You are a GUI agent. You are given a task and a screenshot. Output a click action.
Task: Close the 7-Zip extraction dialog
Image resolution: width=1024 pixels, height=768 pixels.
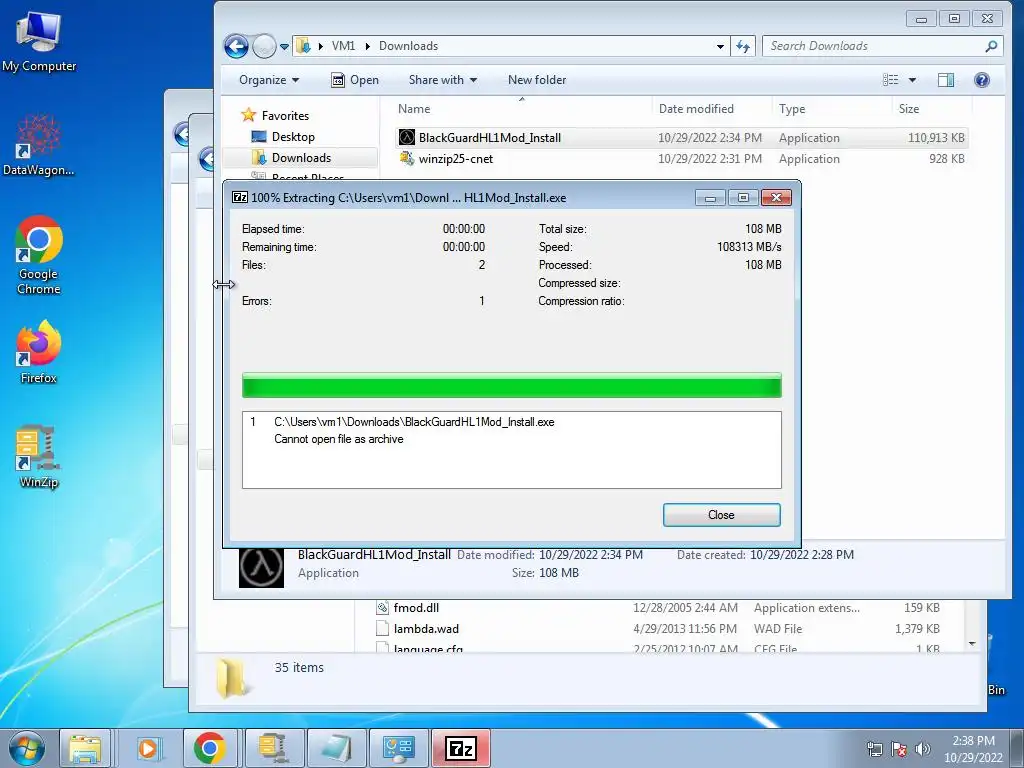tap(721, 515)
